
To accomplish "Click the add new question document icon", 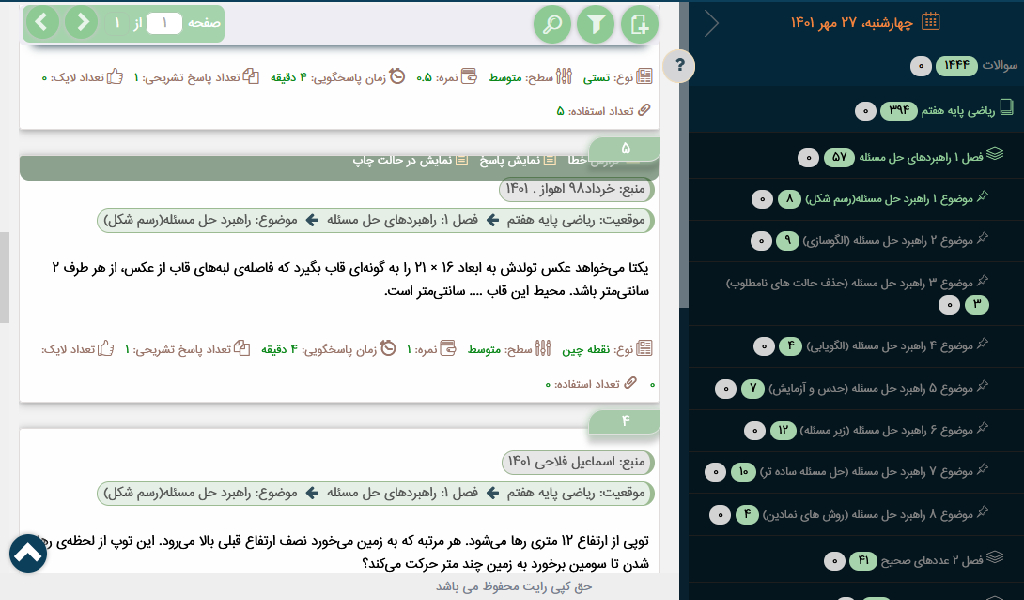I will pos(639,25).
